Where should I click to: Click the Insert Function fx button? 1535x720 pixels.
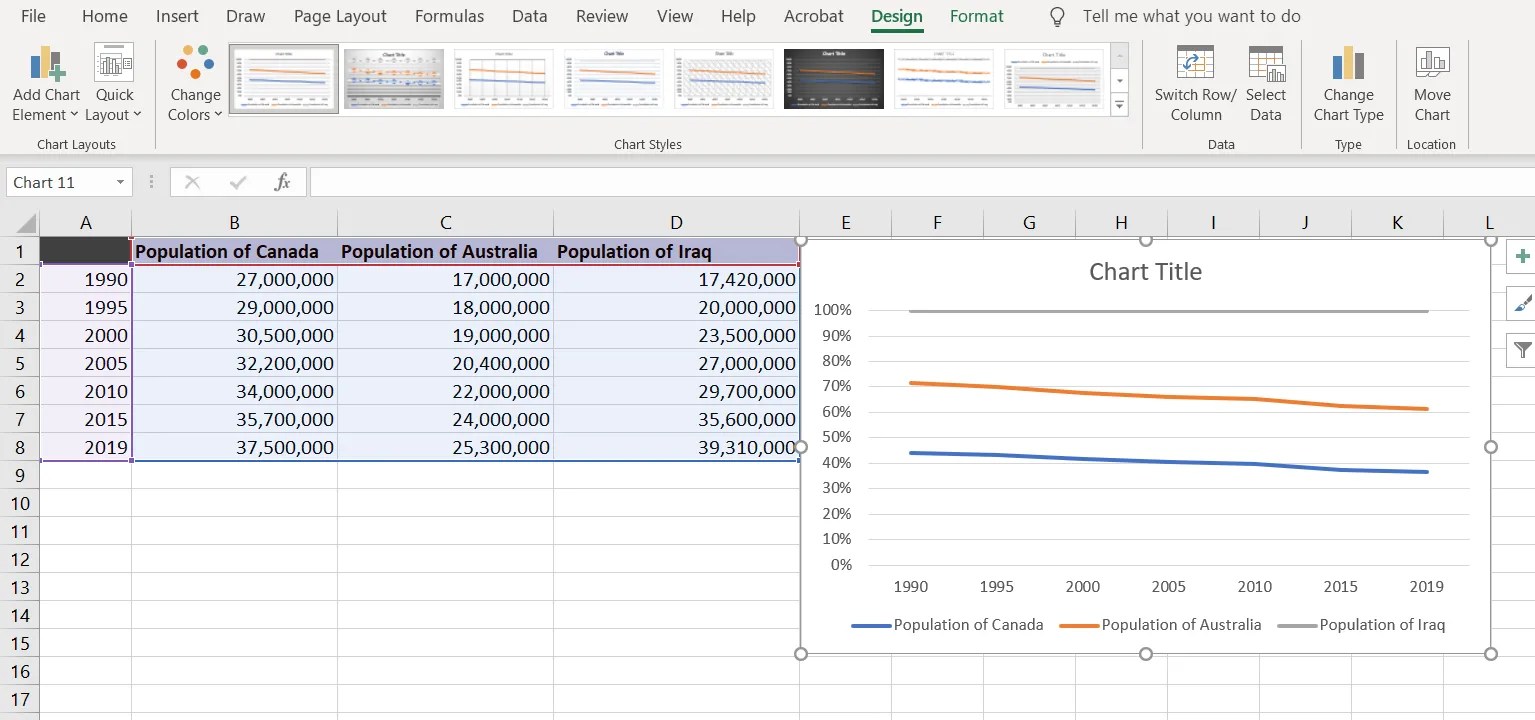(283, 182)
